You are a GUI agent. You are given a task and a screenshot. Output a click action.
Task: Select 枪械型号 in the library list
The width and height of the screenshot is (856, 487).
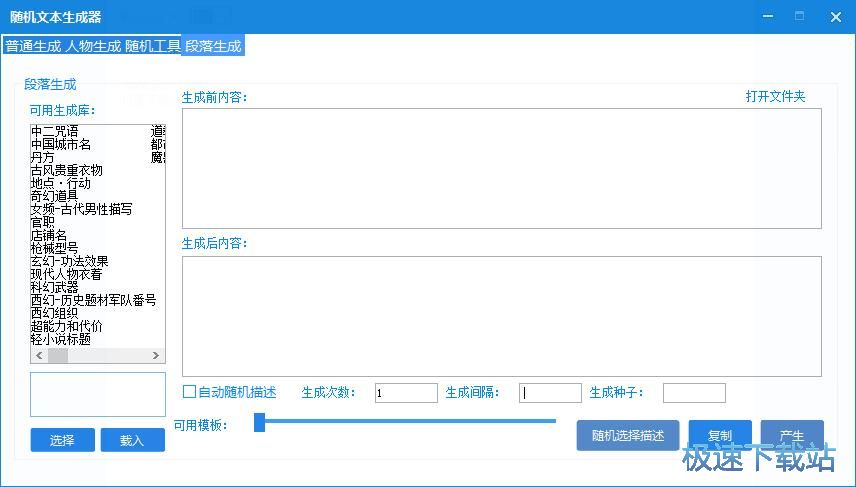coord(55,248)
